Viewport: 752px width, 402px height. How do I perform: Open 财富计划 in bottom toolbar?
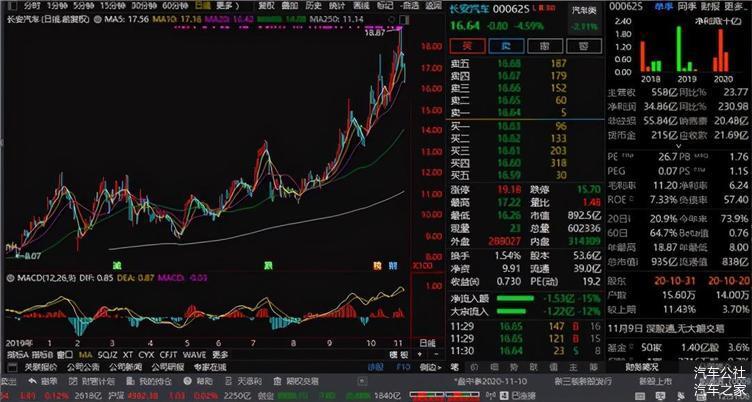[92, 382]
